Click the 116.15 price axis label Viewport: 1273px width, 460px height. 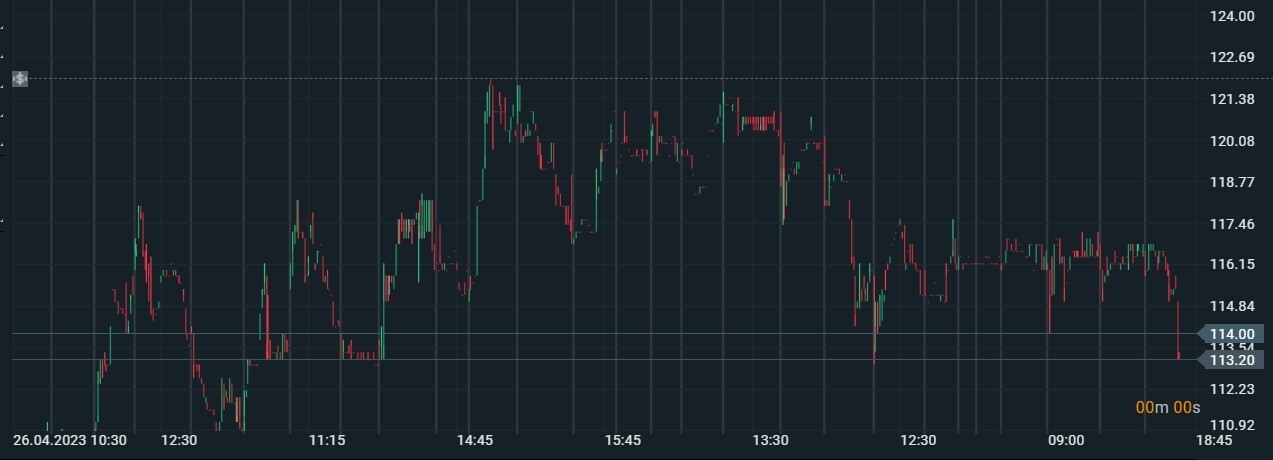click(1232, 265)
